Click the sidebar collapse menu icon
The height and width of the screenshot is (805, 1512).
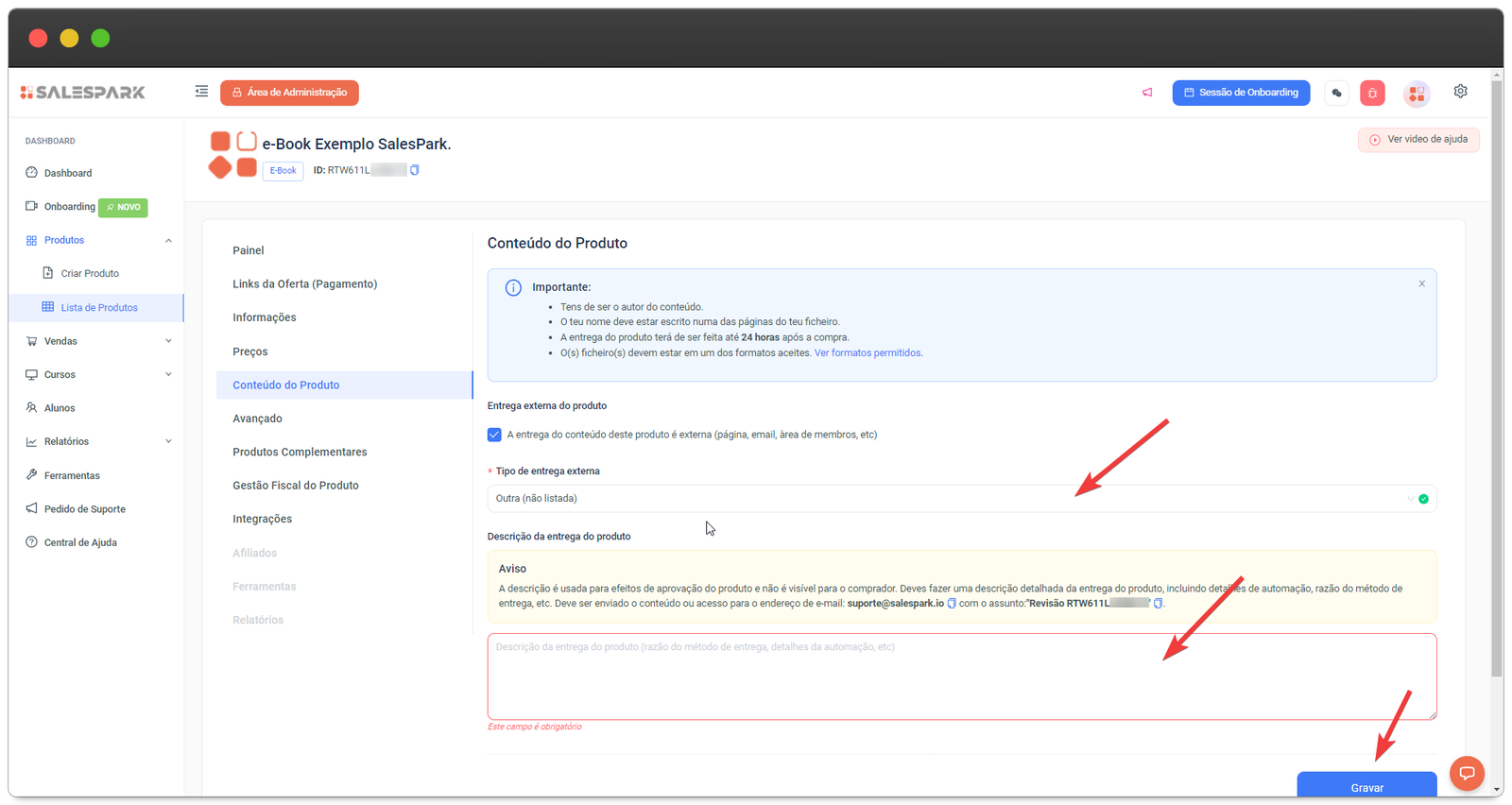[x=201, y=92]
